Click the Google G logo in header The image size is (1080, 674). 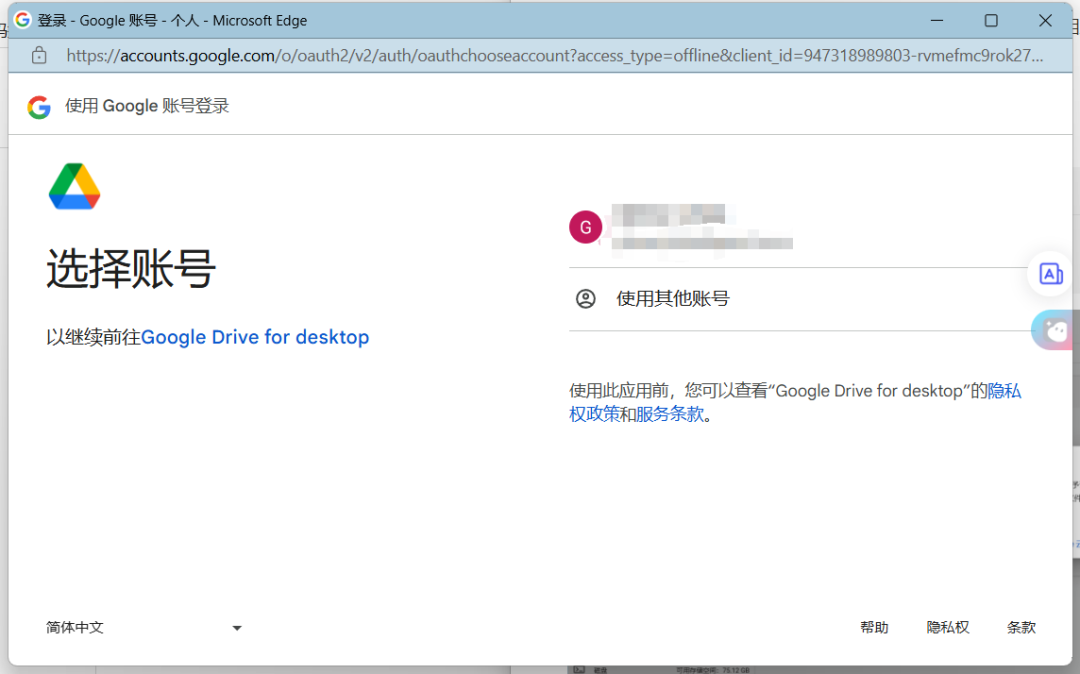pos(39,107)
